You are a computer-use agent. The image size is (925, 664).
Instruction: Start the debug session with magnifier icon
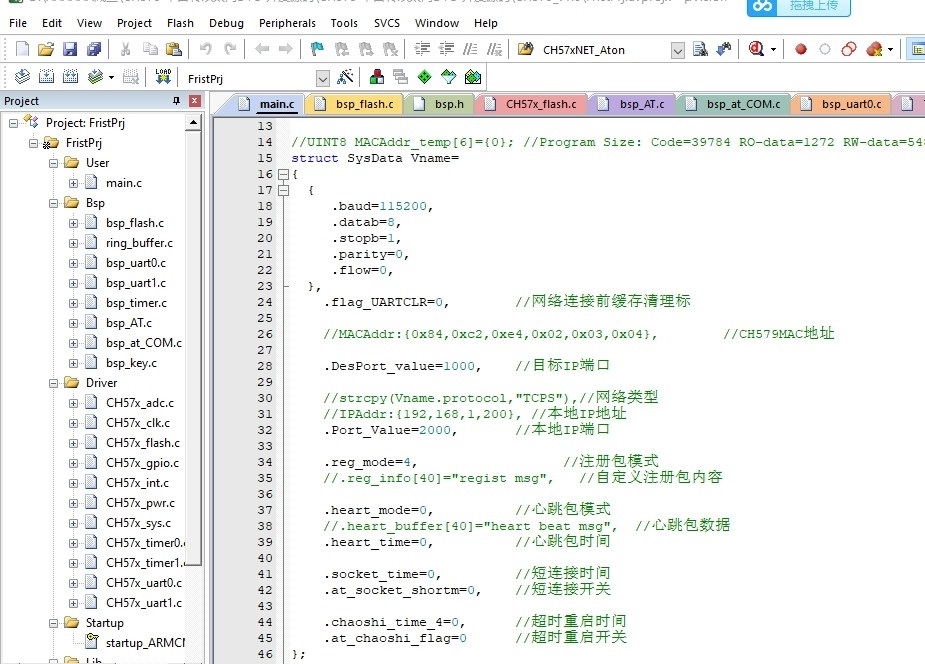pyautogui.click(x=757, y=49)
